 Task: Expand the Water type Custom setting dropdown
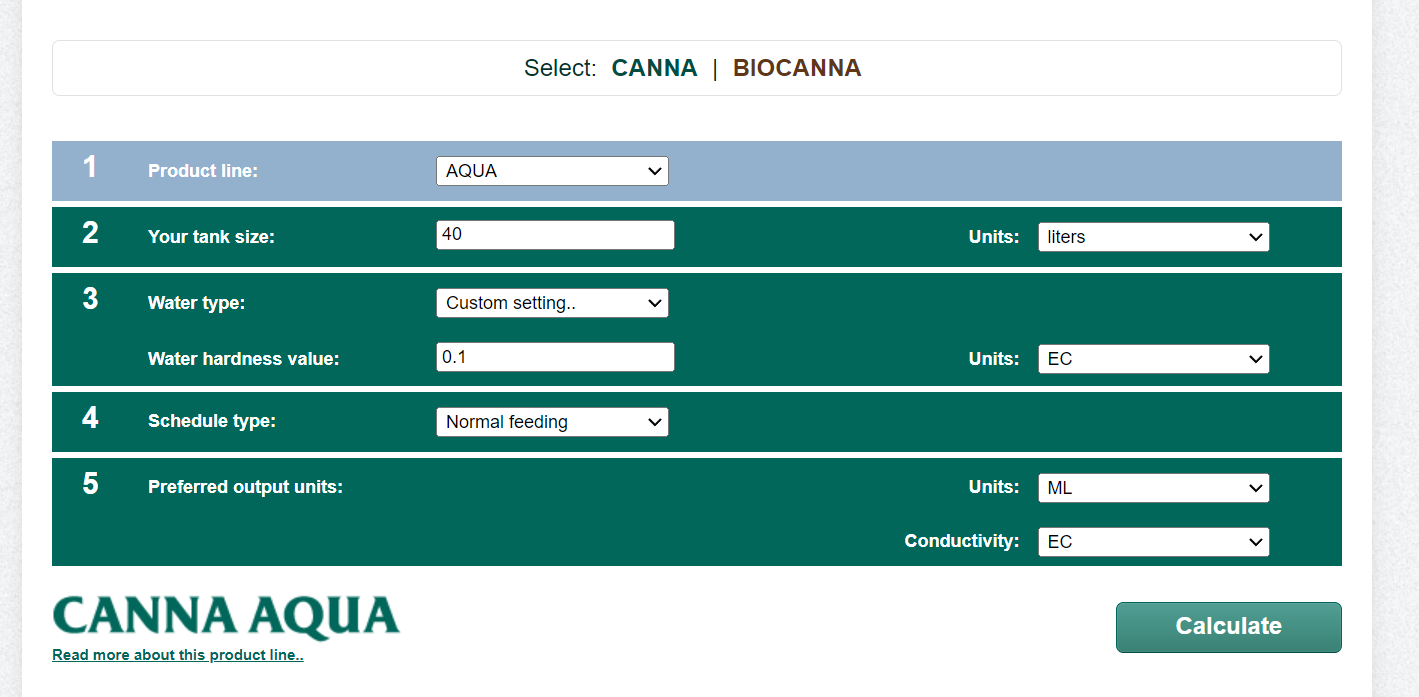[552, 303]
